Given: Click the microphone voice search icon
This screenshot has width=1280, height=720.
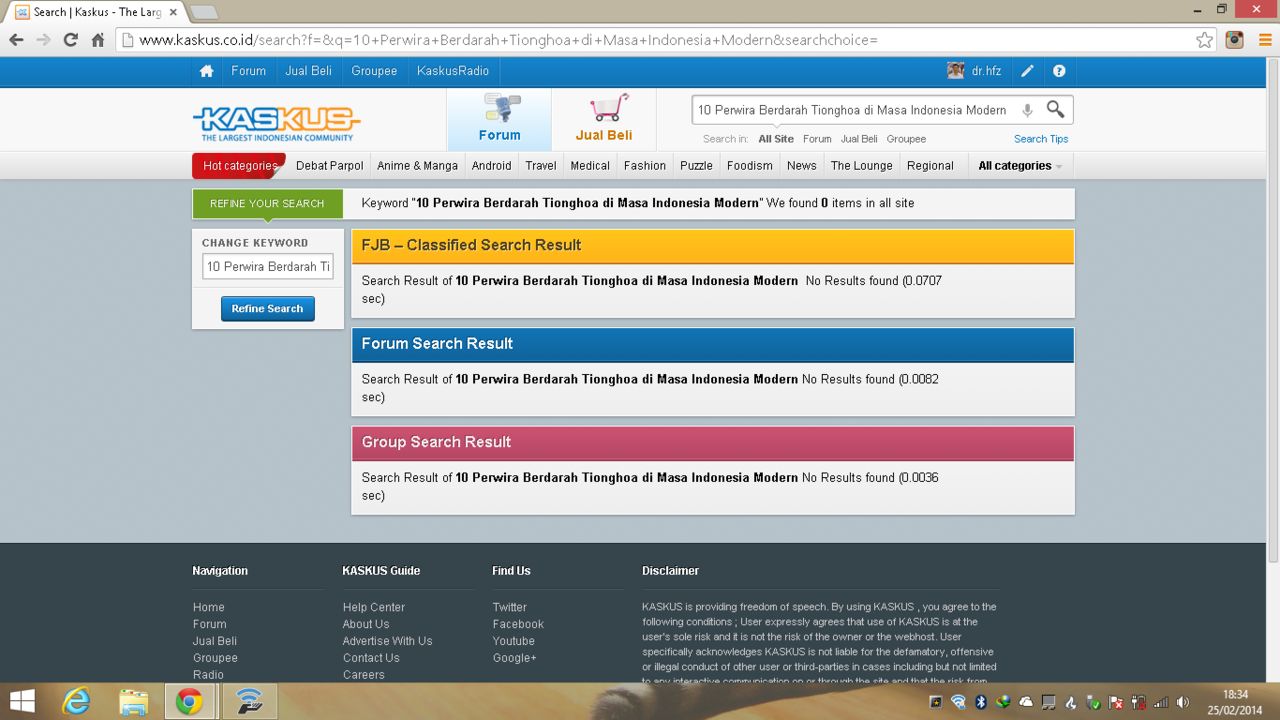Looking at the screenshot, I should pos(1027,110).
